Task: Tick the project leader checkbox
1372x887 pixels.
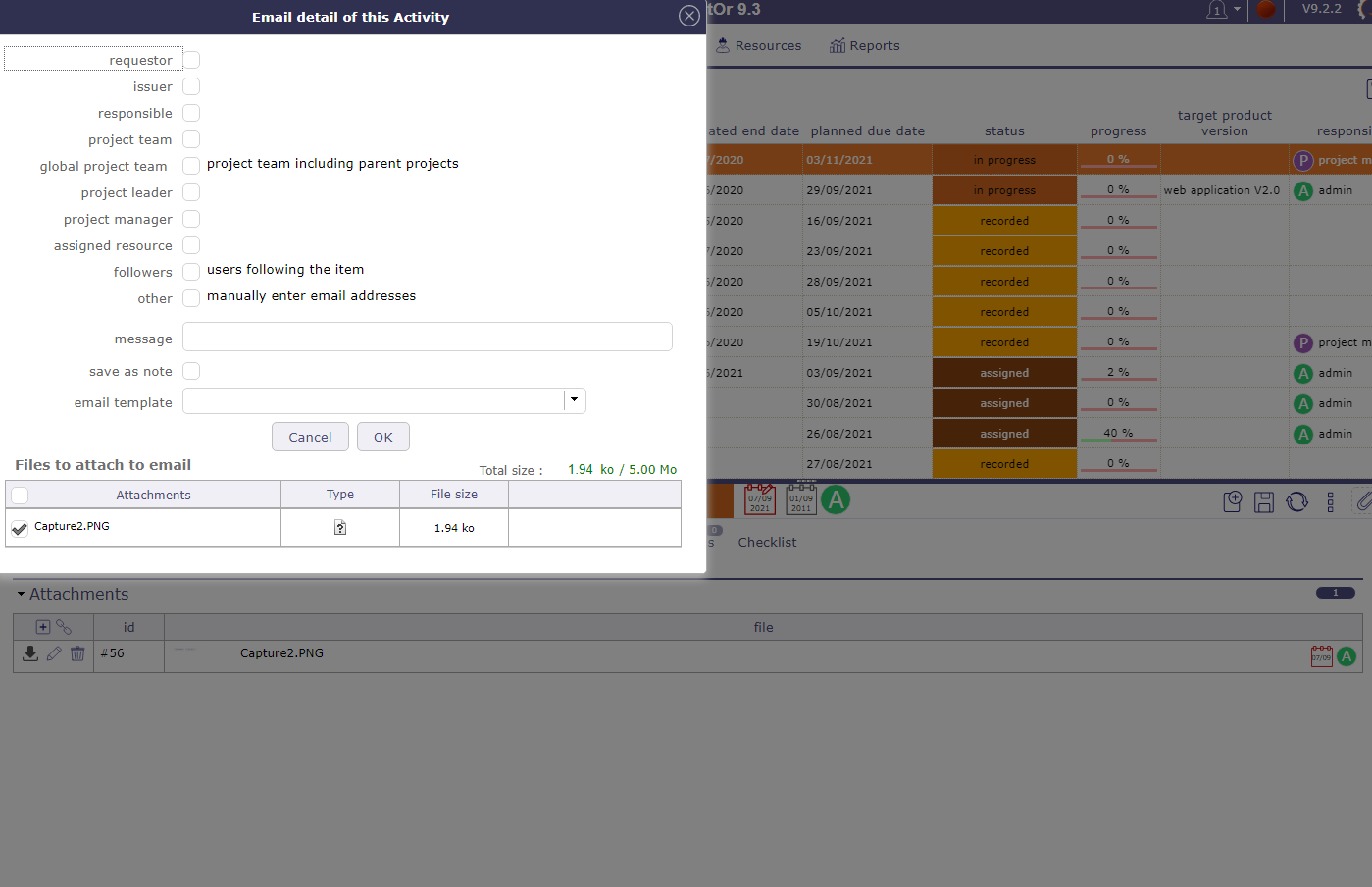Action: (191, 192)
